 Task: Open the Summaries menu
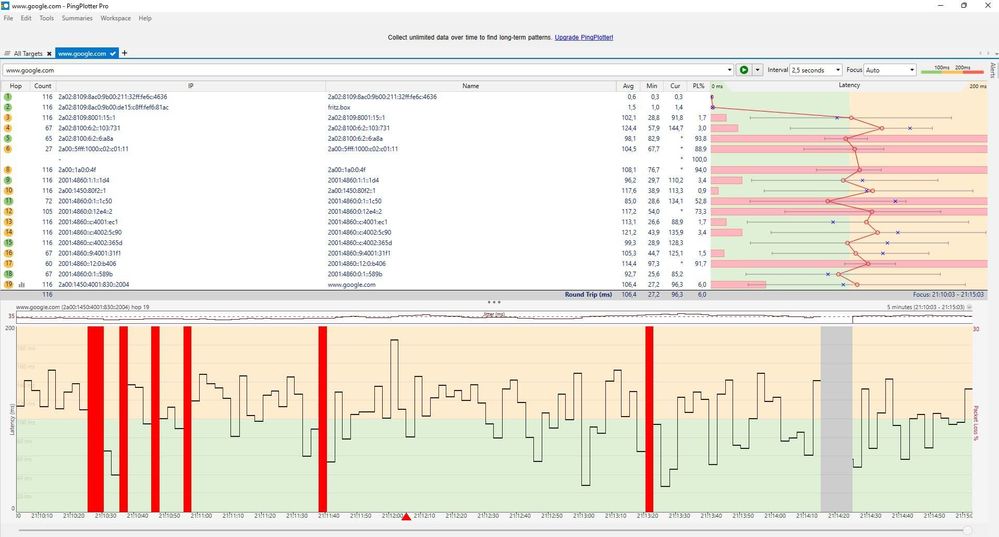click(x=77, y=18)
